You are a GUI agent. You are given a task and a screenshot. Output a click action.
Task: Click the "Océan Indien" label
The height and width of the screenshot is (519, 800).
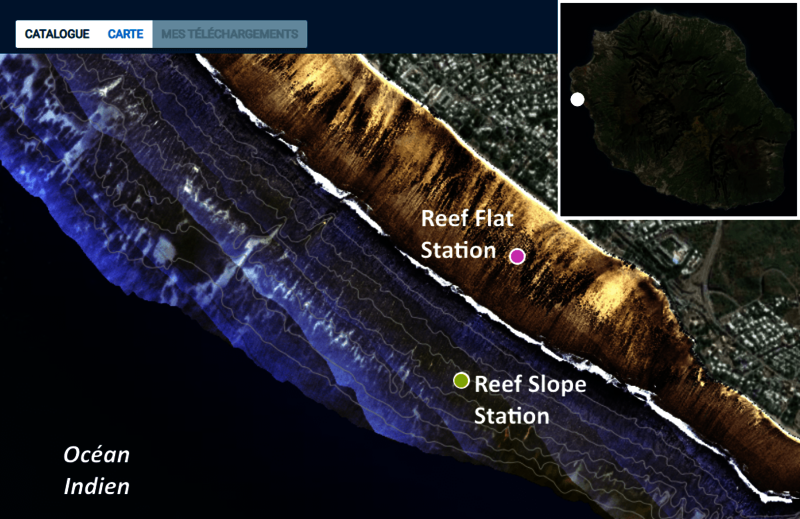pyautogui.click(x=96, y=470)
